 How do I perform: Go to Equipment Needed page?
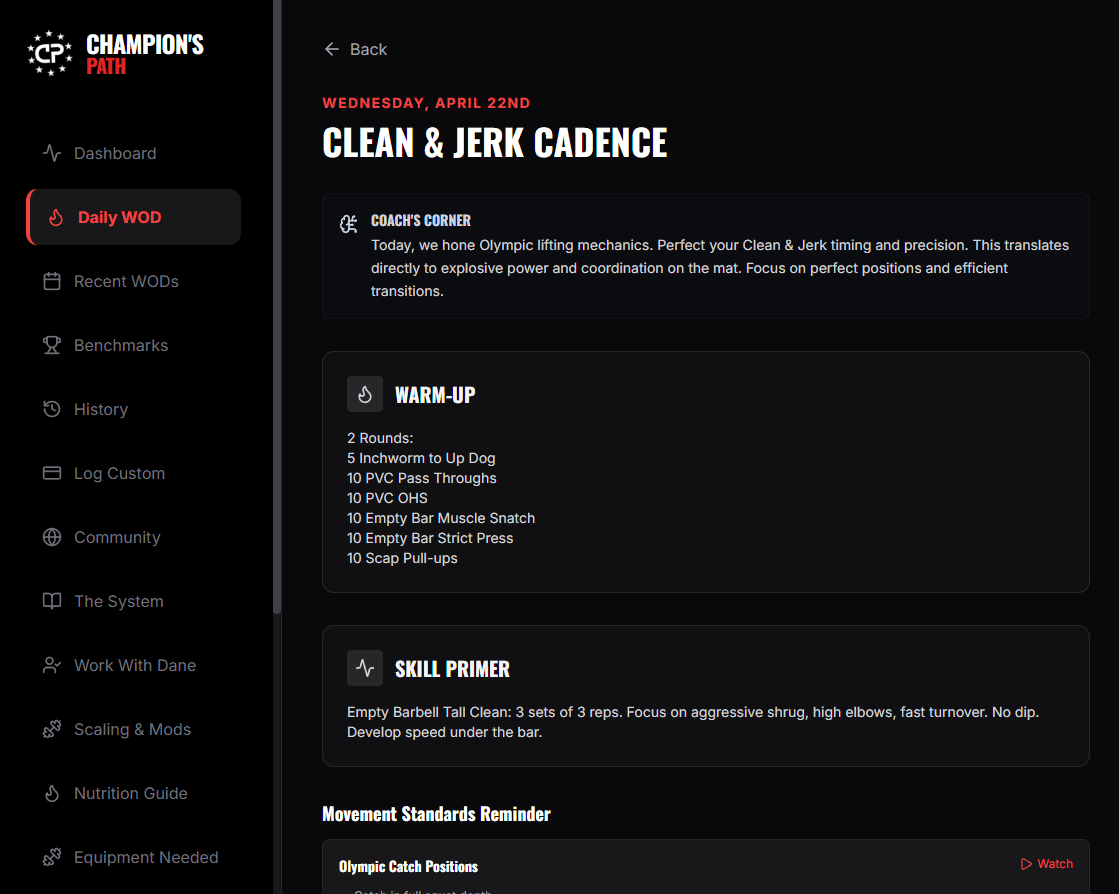click(x=146, y=857)
